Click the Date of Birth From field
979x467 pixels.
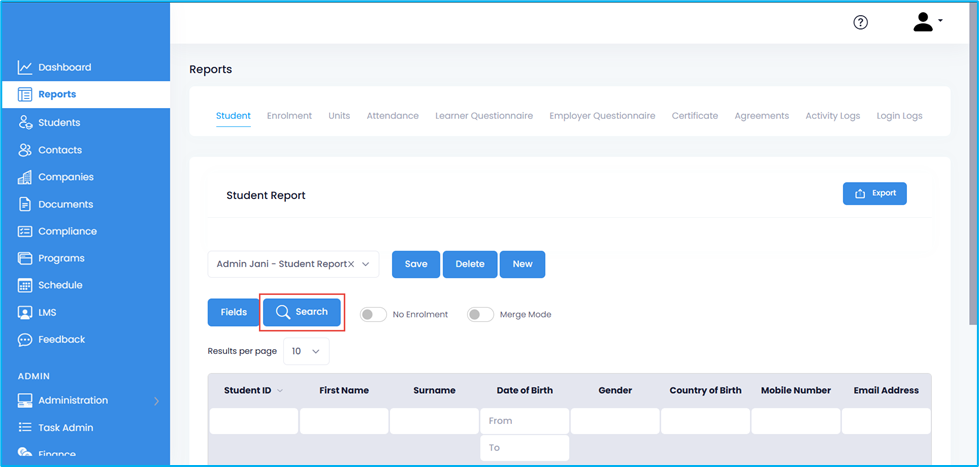point(524,421)
